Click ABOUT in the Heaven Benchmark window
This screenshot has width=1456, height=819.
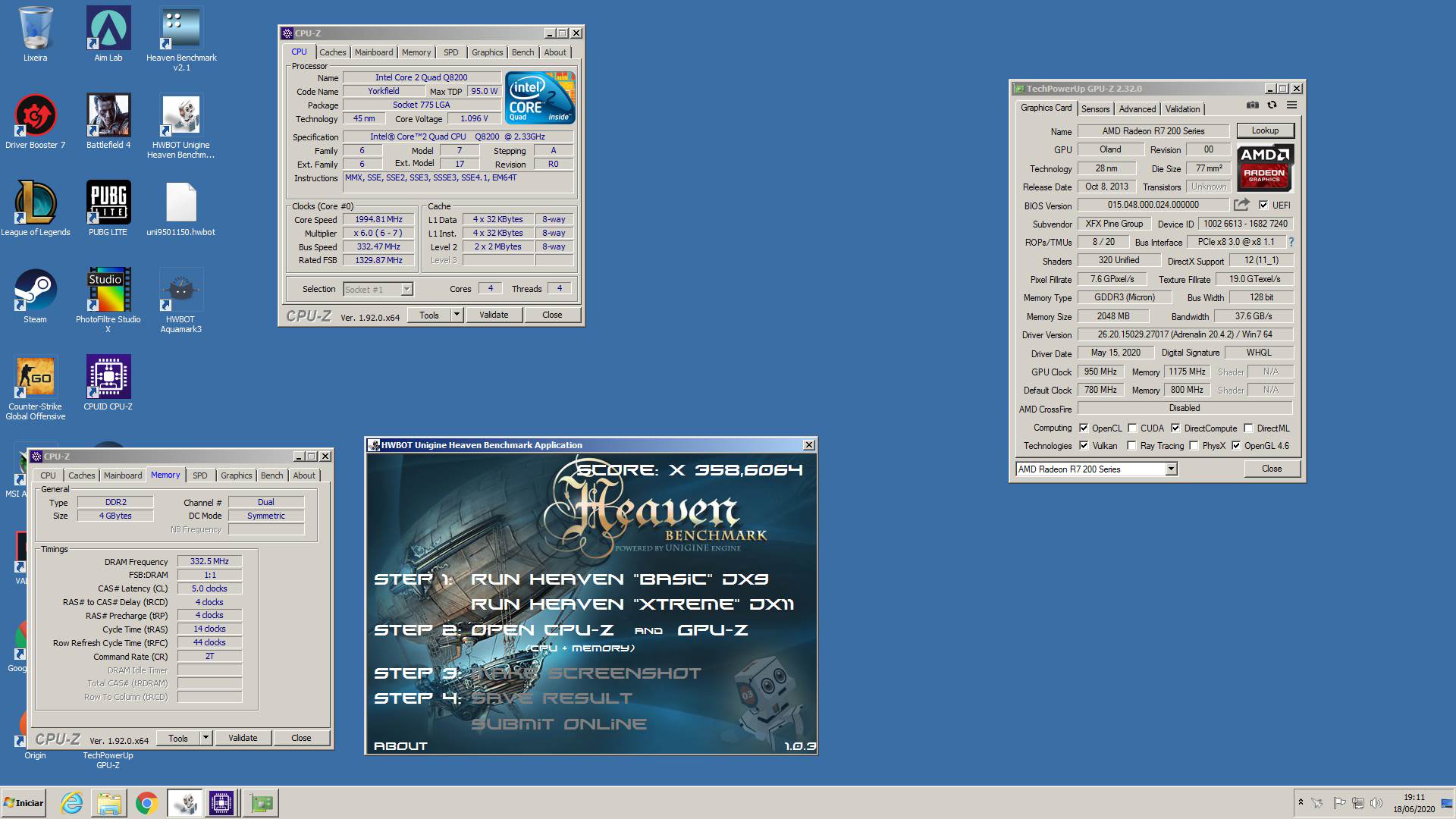(400, 746)
